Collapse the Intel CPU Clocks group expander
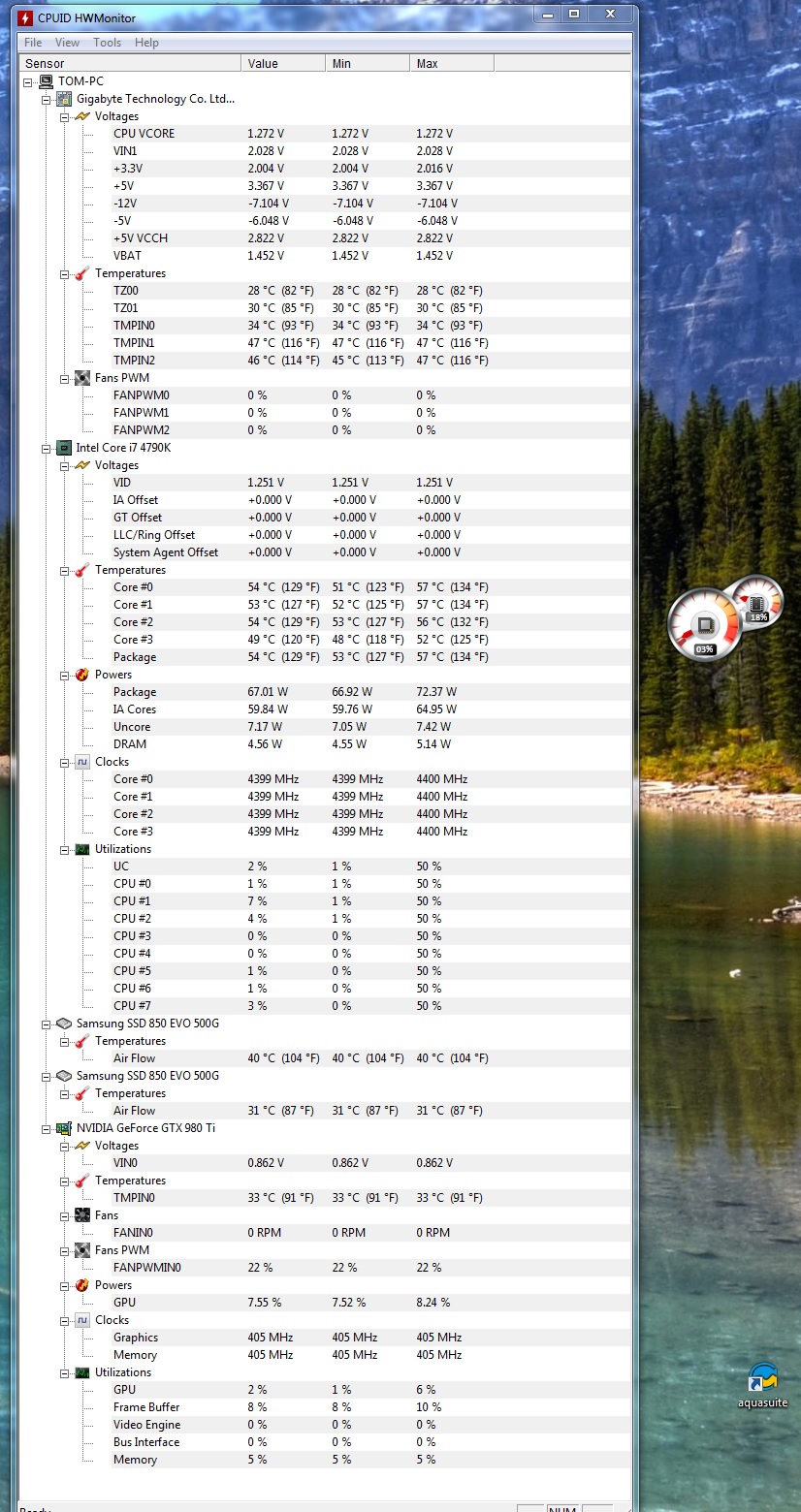 pyautogui.click(x=64, y=762)
